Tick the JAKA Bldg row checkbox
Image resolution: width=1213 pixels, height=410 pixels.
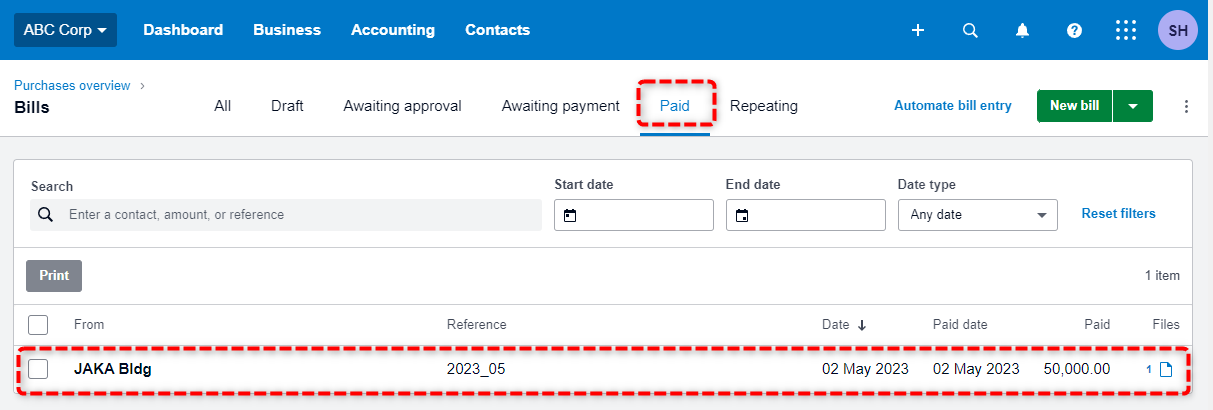pyautogui.click(x=38, y=369)
